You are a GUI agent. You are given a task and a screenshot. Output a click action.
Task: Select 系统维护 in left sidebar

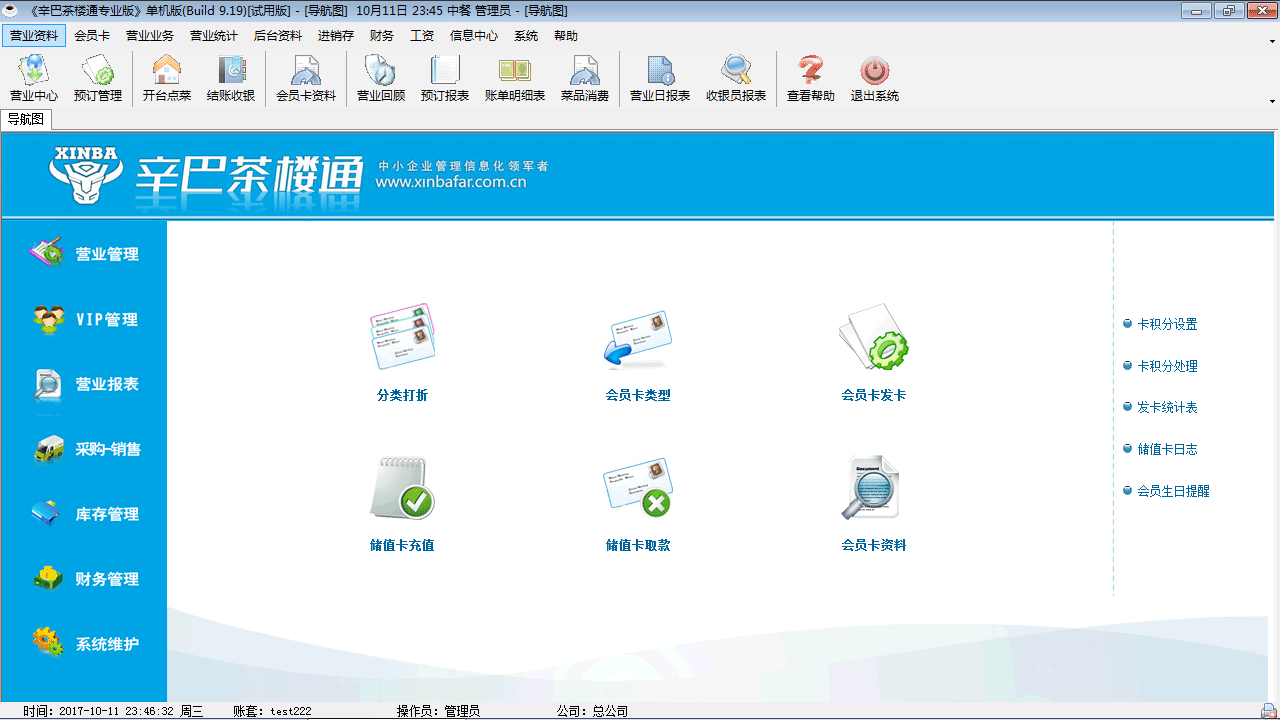pos(84,644)
